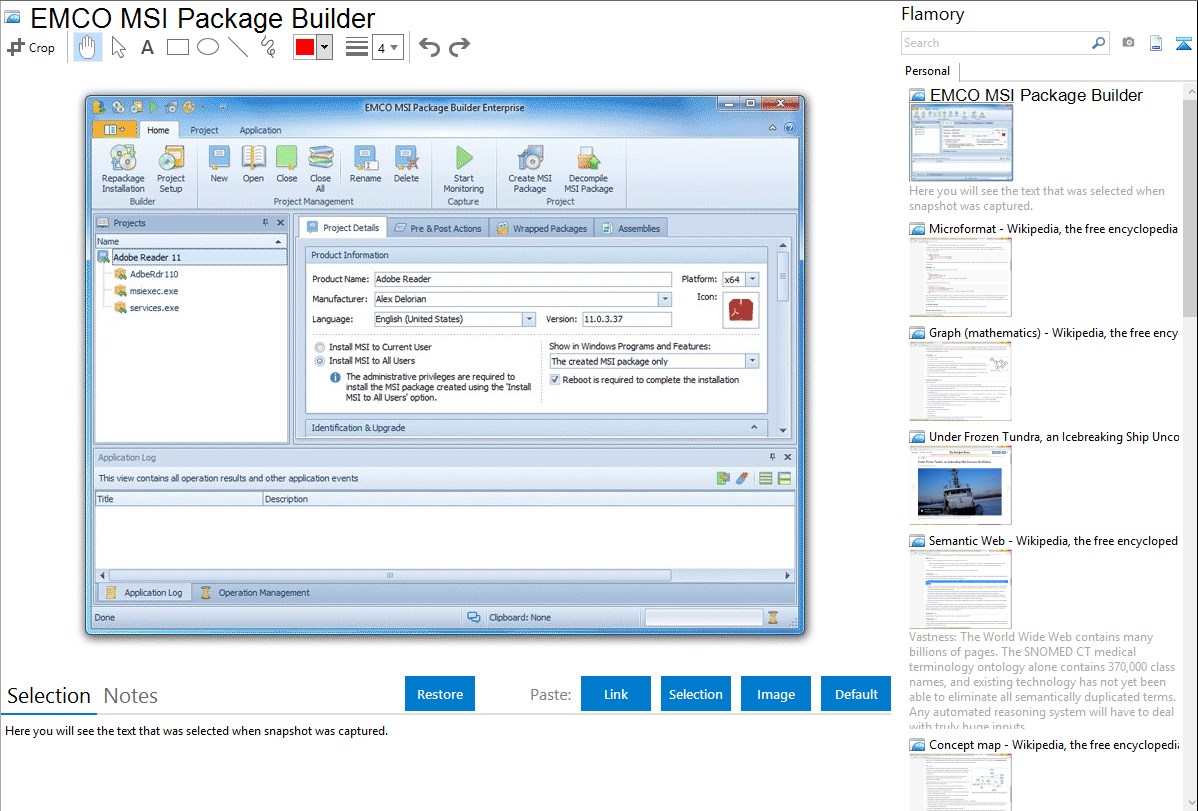Pick the rectangle drawing tool

(x=177, y=47)
